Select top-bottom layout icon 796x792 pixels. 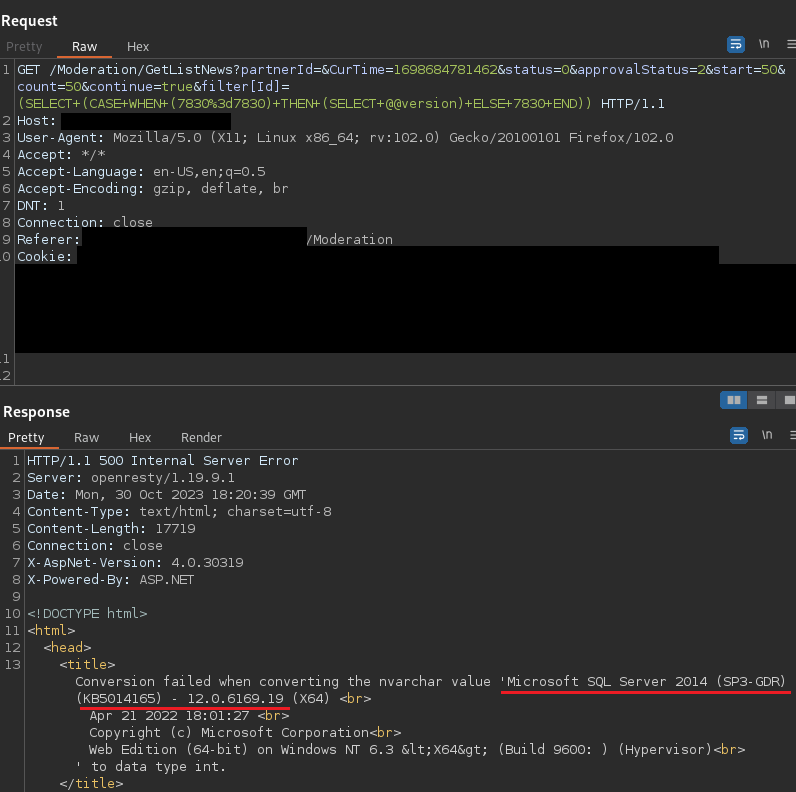click(761, 400)
